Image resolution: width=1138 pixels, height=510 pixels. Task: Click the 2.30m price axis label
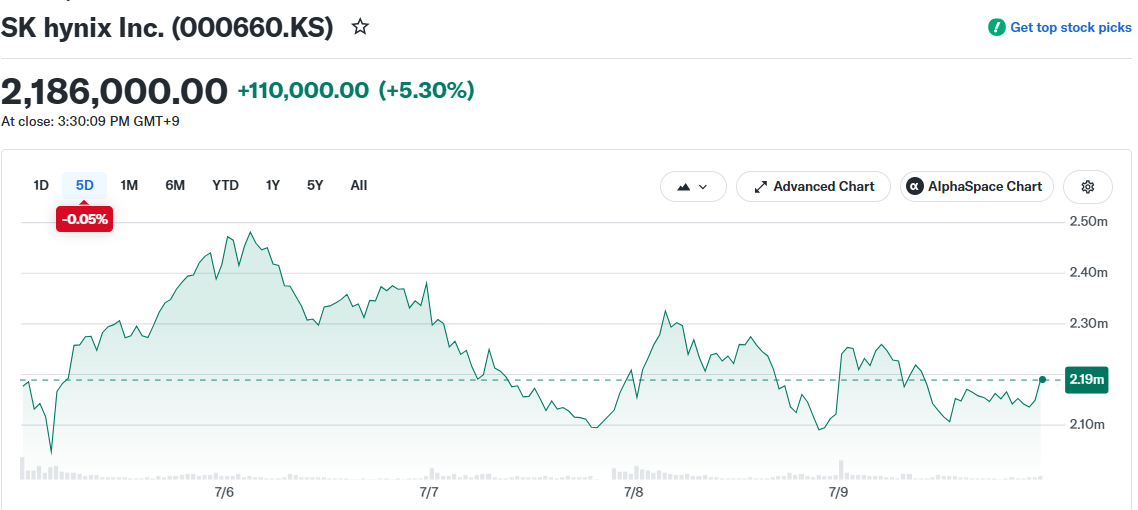[1089, 324]
